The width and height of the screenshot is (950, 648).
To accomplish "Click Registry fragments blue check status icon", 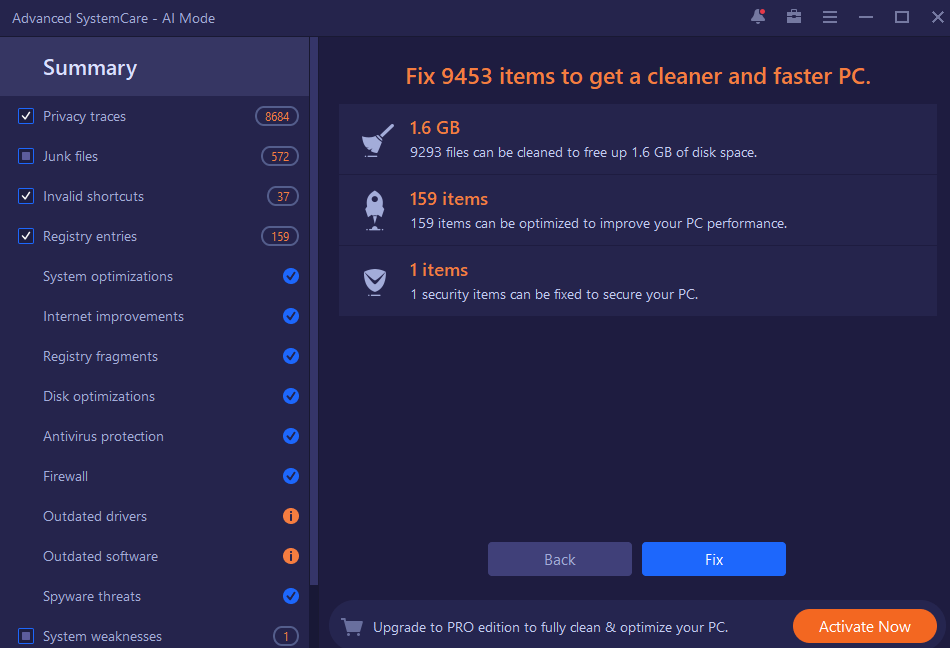I will 291,356.
